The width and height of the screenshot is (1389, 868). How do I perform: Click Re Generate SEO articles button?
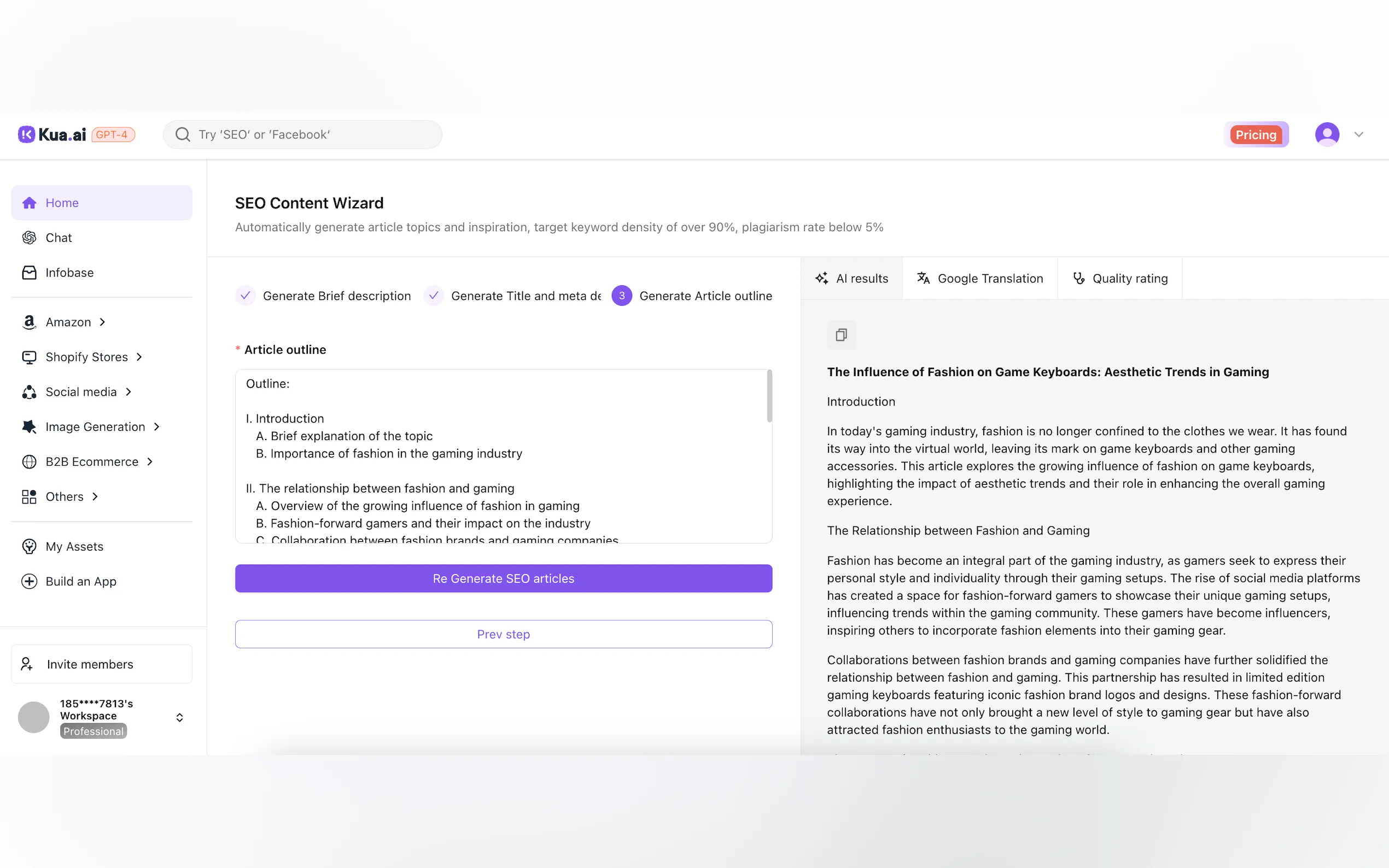coord(503,579)
